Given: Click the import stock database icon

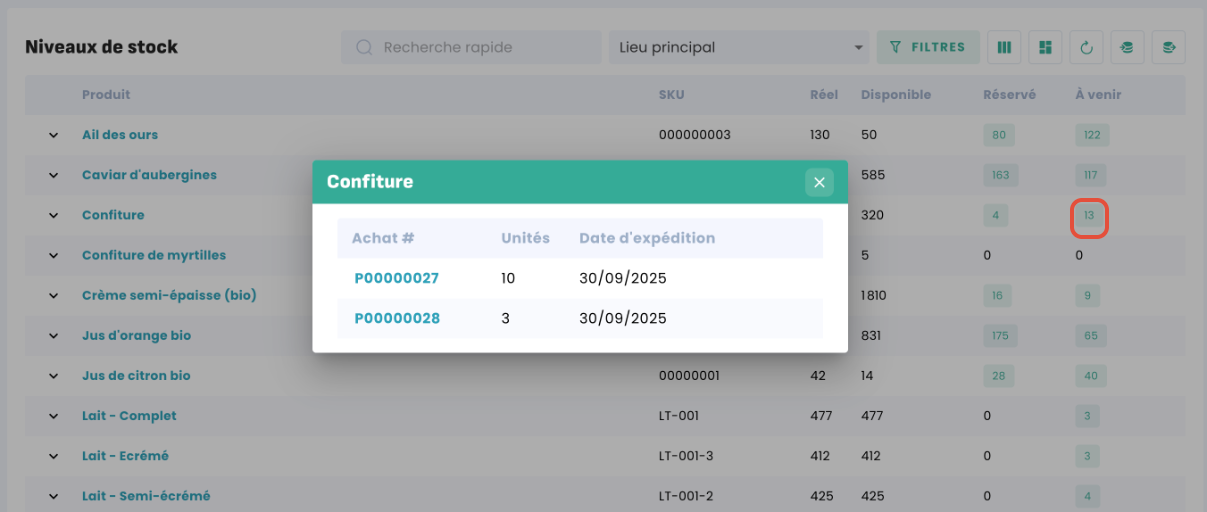Looking at the screenshot, I should 1127,47.
